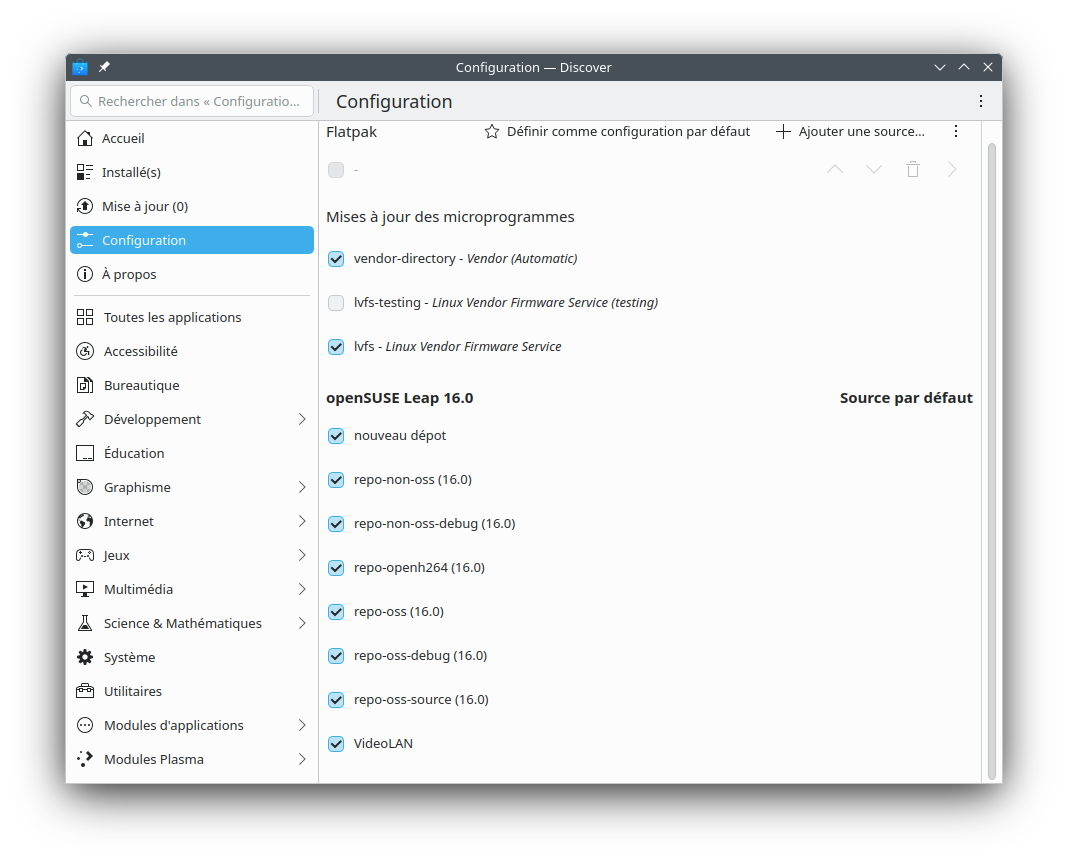Click the Accessibilité icon in sidebar
Viewport: 1068px width, 861px height.
[85, 351]
